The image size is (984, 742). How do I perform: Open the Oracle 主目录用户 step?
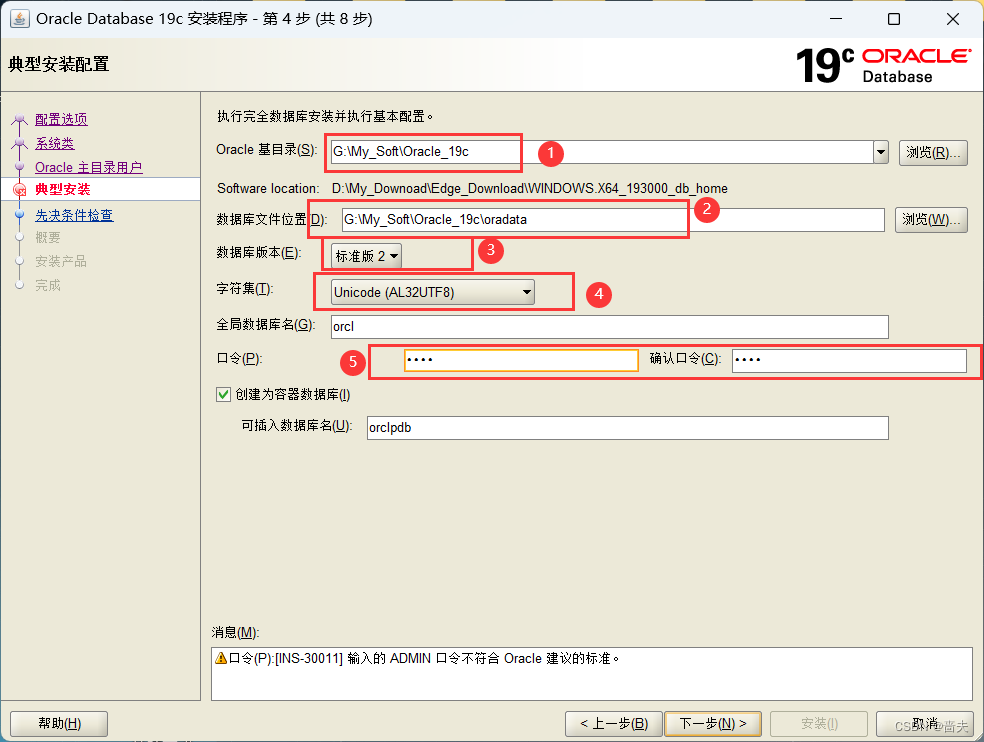(88, 167)
